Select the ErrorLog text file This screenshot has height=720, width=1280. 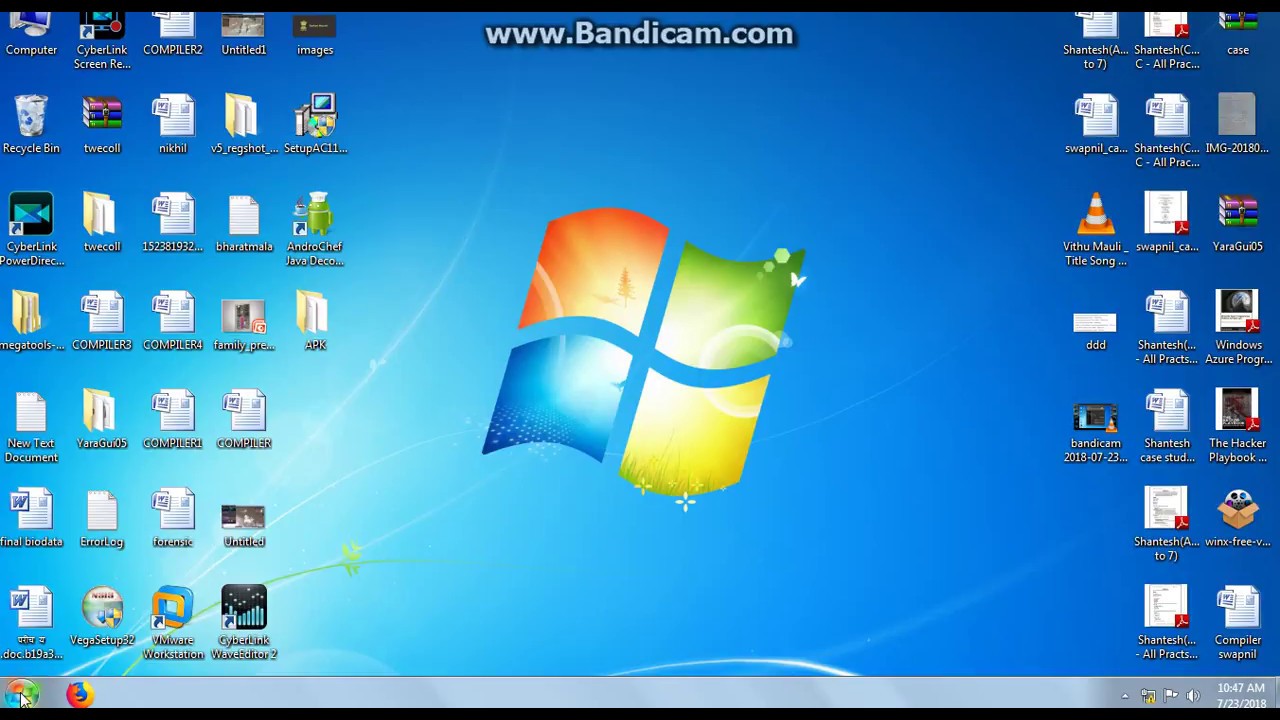click(x=102, y=517)
